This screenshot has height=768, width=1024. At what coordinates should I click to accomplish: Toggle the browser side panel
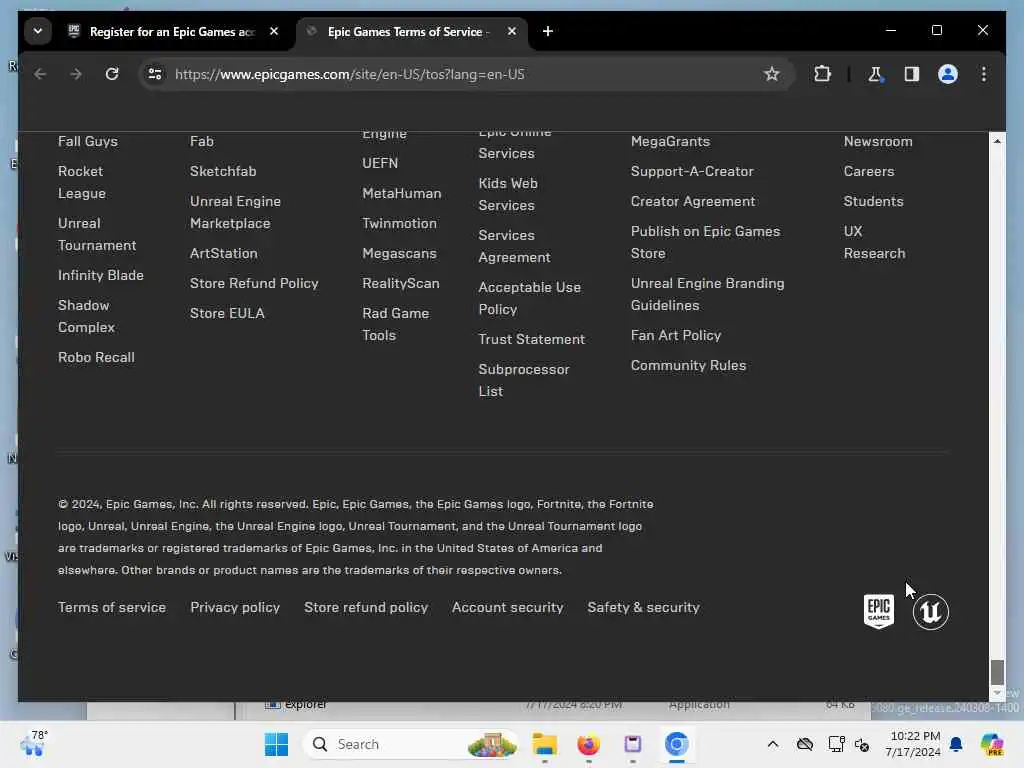912,74
